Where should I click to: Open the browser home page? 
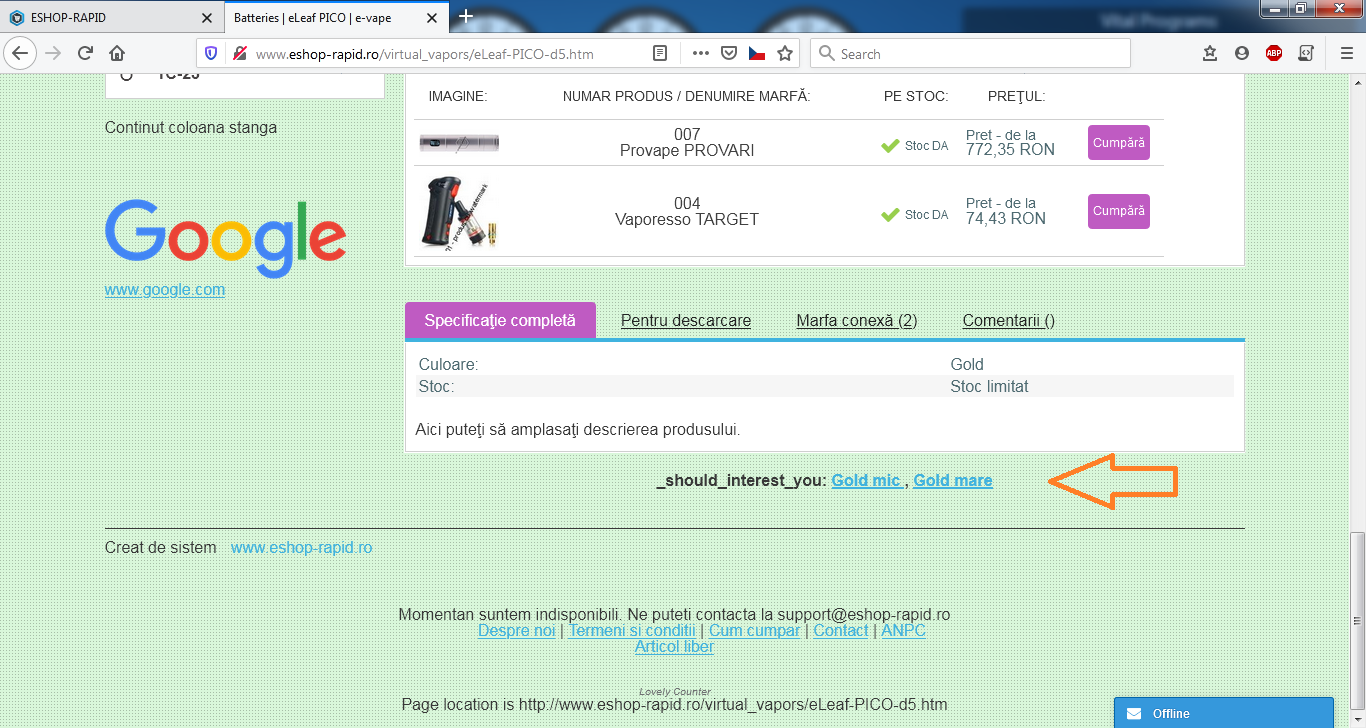pyautogui.click(x=117, y=53)
